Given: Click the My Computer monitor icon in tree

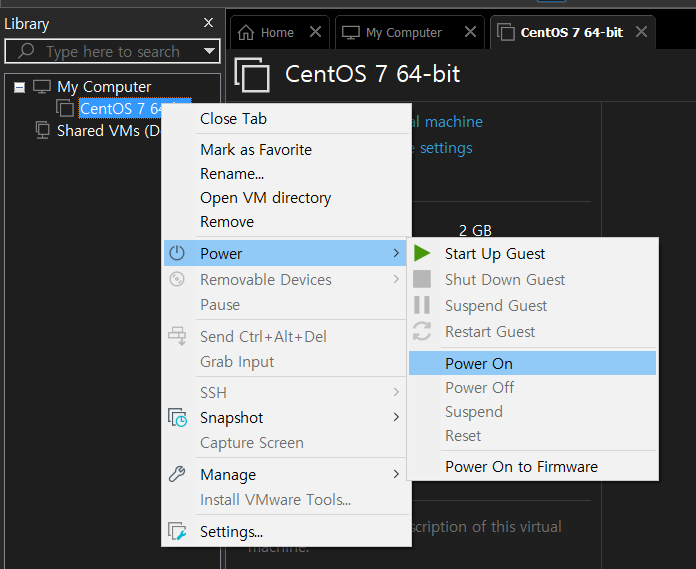Looking at the screenshot, I should [42, 87].
